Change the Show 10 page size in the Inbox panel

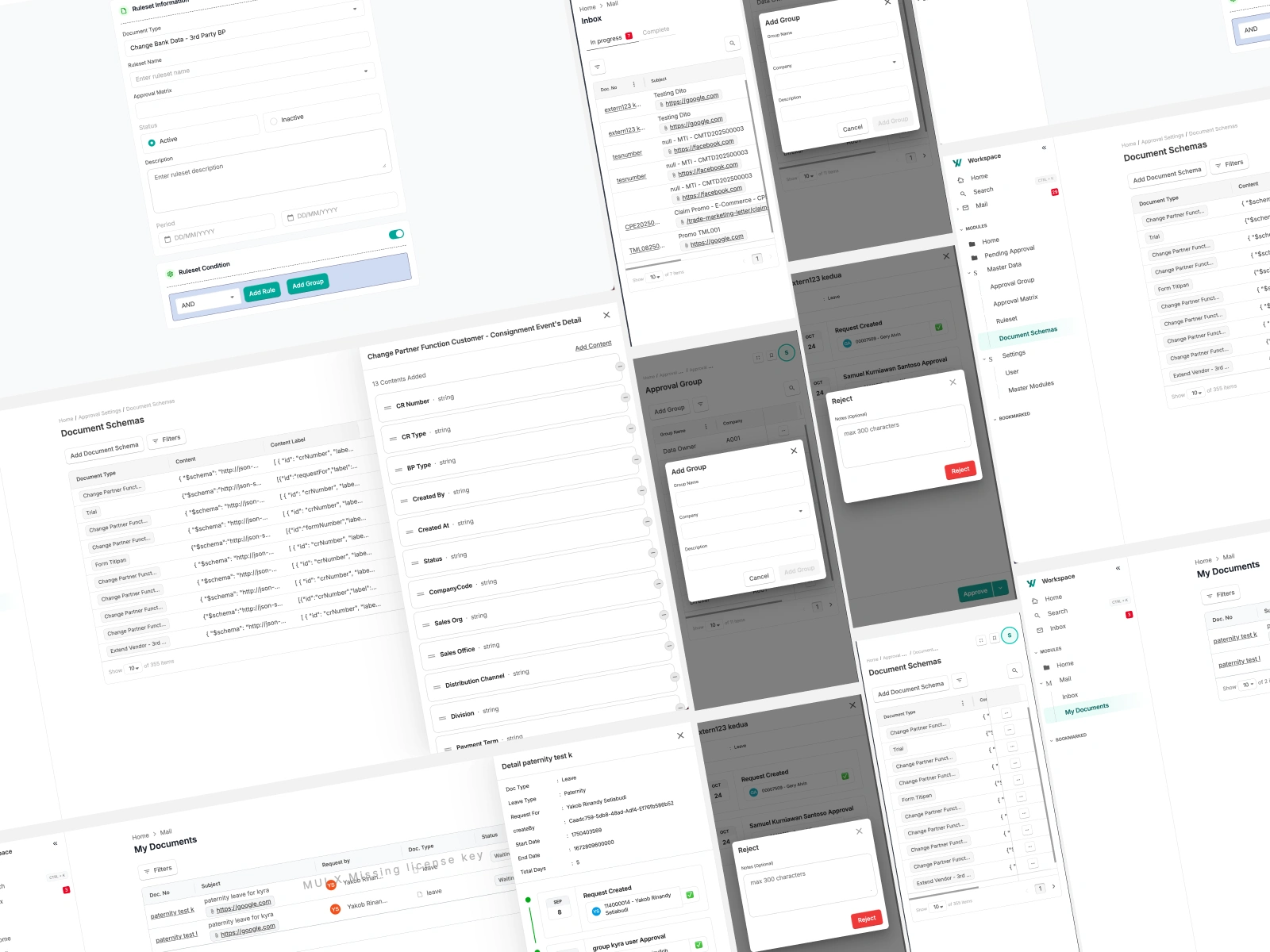click(655, 277)
